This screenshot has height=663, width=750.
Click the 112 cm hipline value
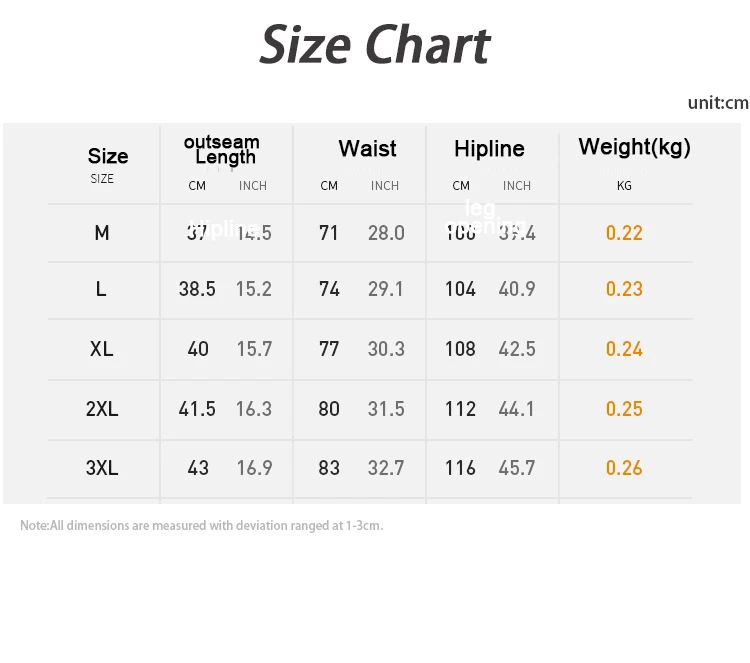pos(460,409)
